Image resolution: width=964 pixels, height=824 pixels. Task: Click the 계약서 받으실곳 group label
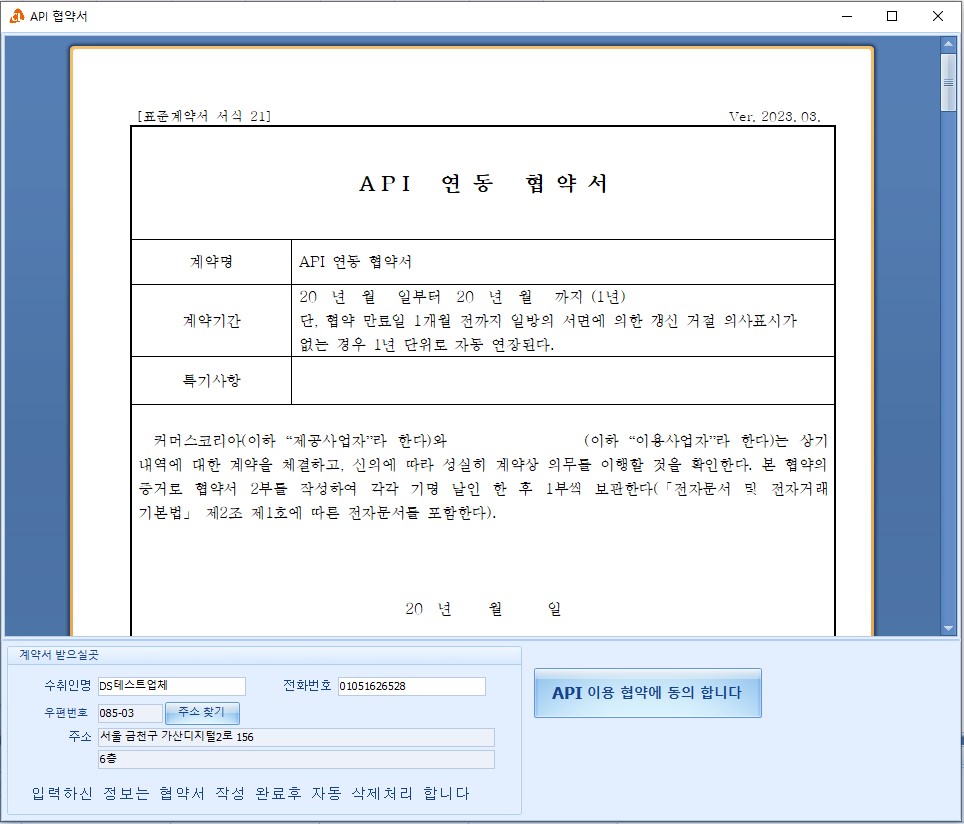pyautogui.click(x=58, y=655)
